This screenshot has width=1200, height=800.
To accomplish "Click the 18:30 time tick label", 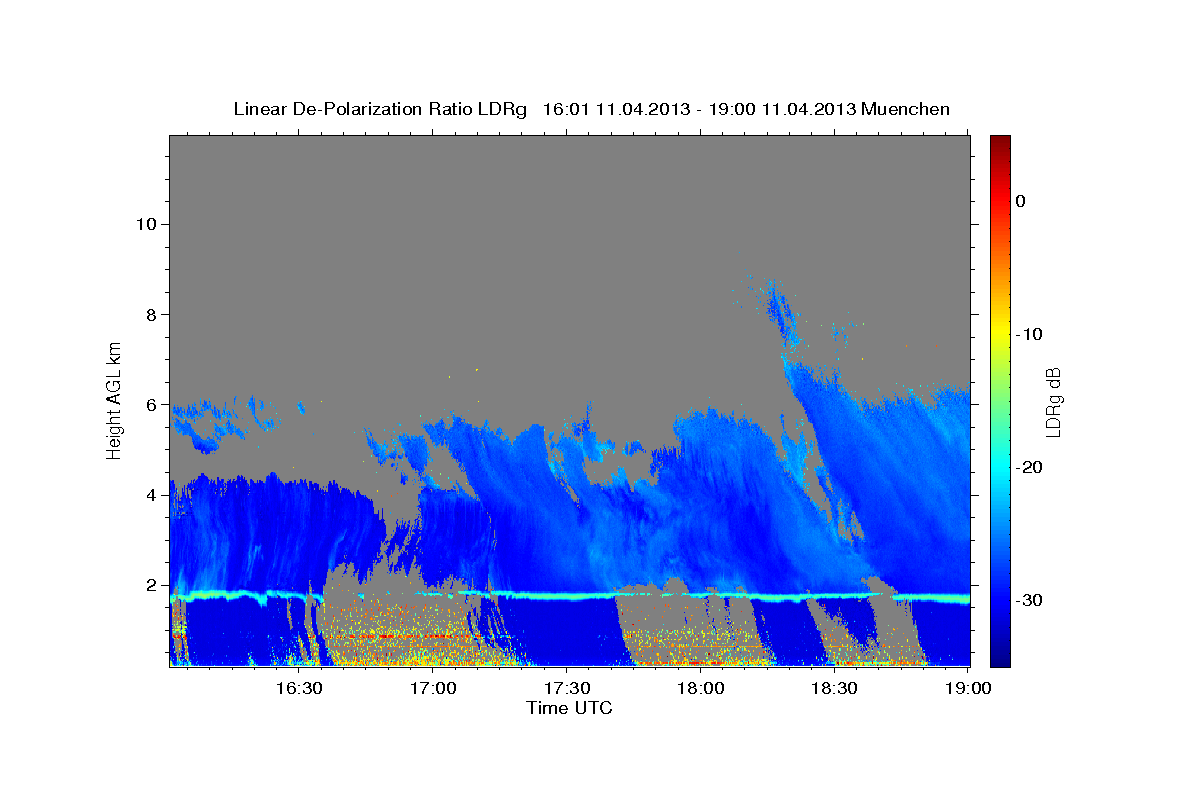I will [835, 689].
